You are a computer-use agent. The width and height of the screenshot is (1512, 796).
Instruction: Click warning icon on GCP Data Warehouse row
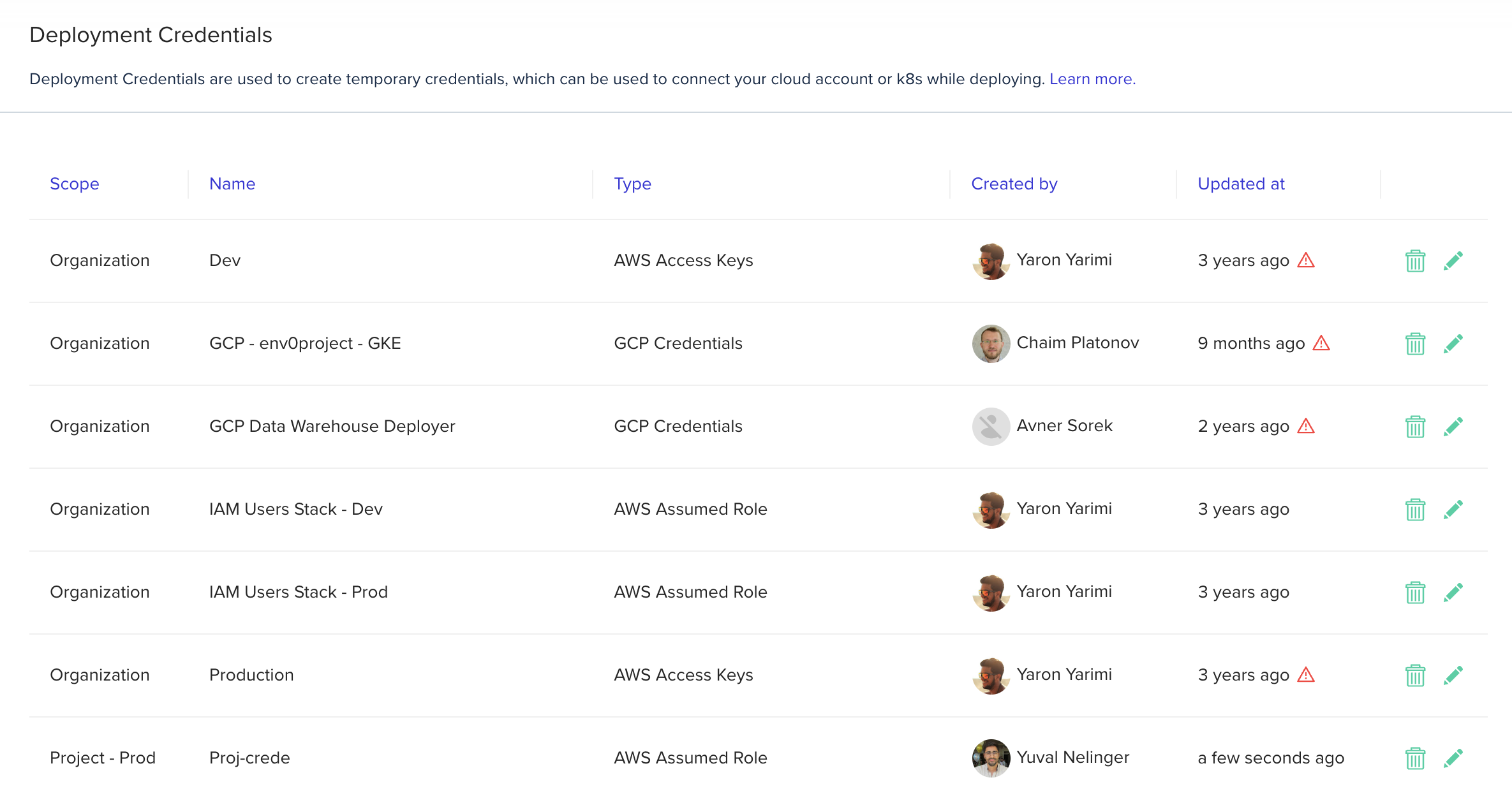coord(1306,426)
